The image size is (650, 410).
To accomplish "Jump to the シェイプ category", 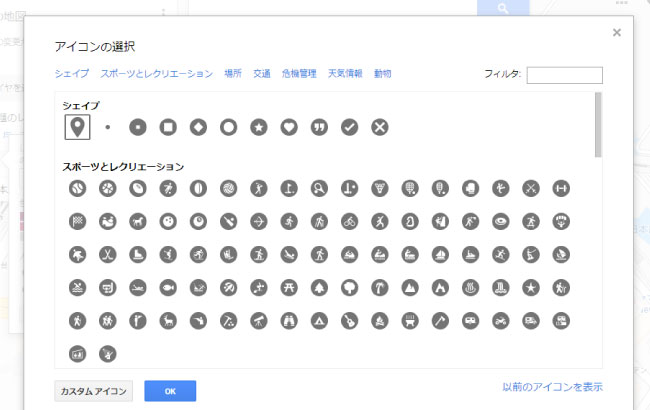I will pos(72,74).
